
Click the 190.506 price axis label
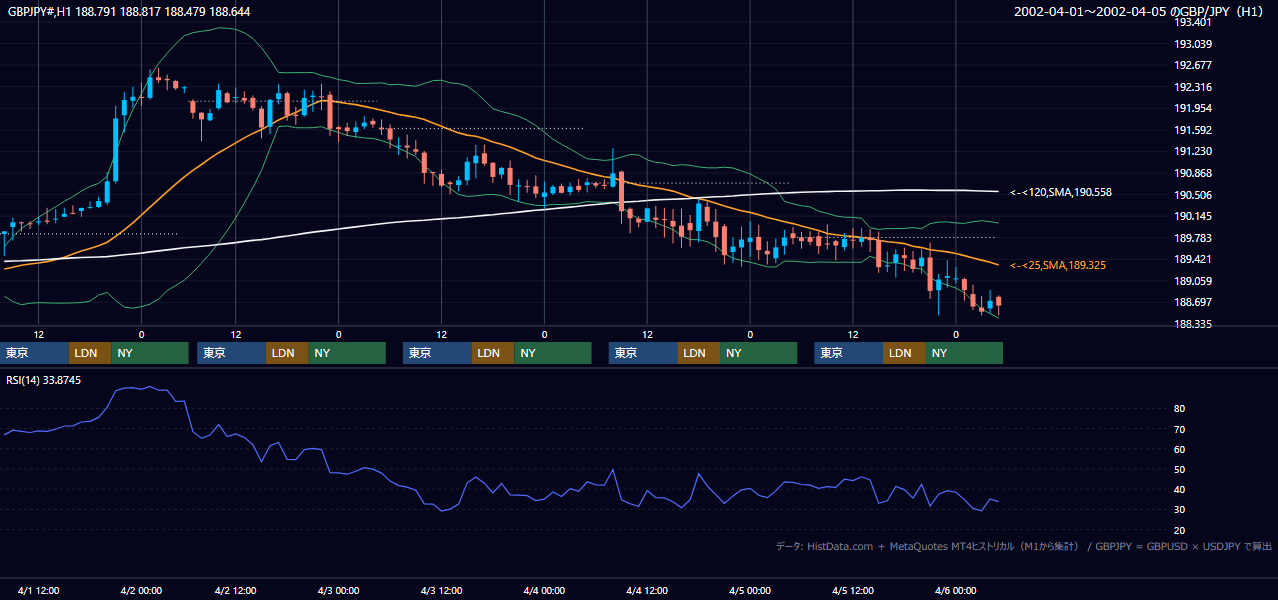pos(1193,195)
